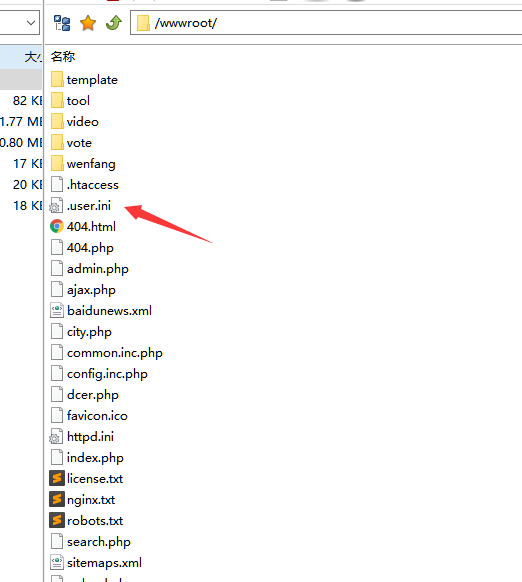Select the template folder
The height and width of the screenshot is (582, 522).
(x=92, y=80)
